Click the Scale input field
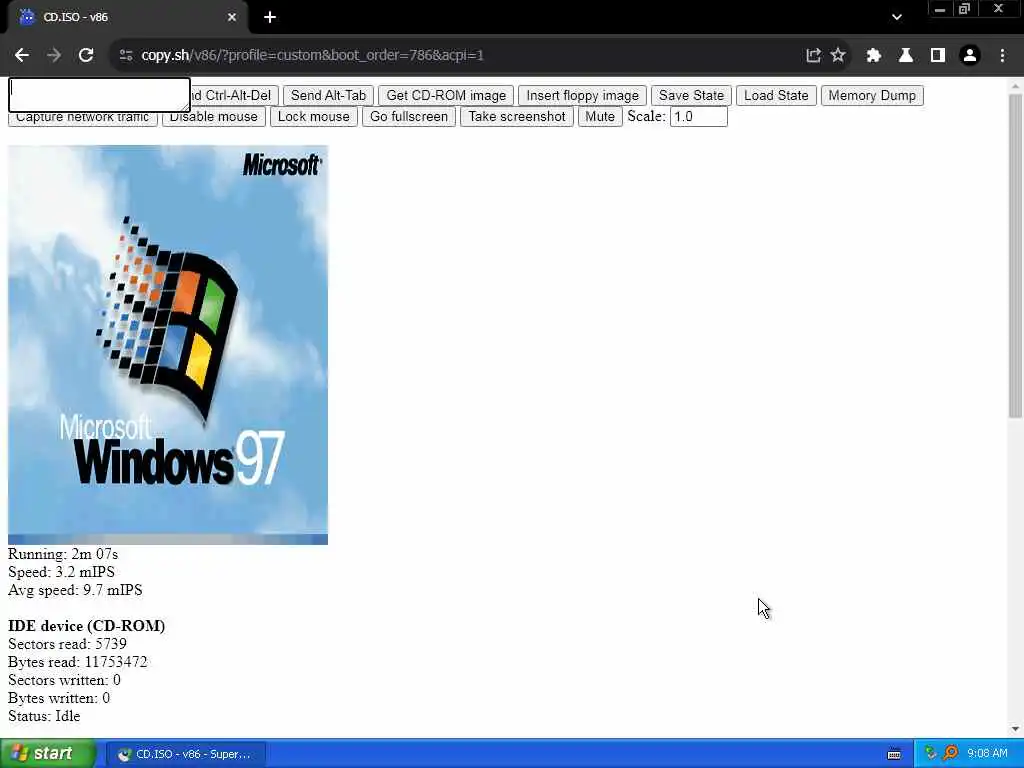This screenshot has width=1024, height=768. tap(699, 116)
